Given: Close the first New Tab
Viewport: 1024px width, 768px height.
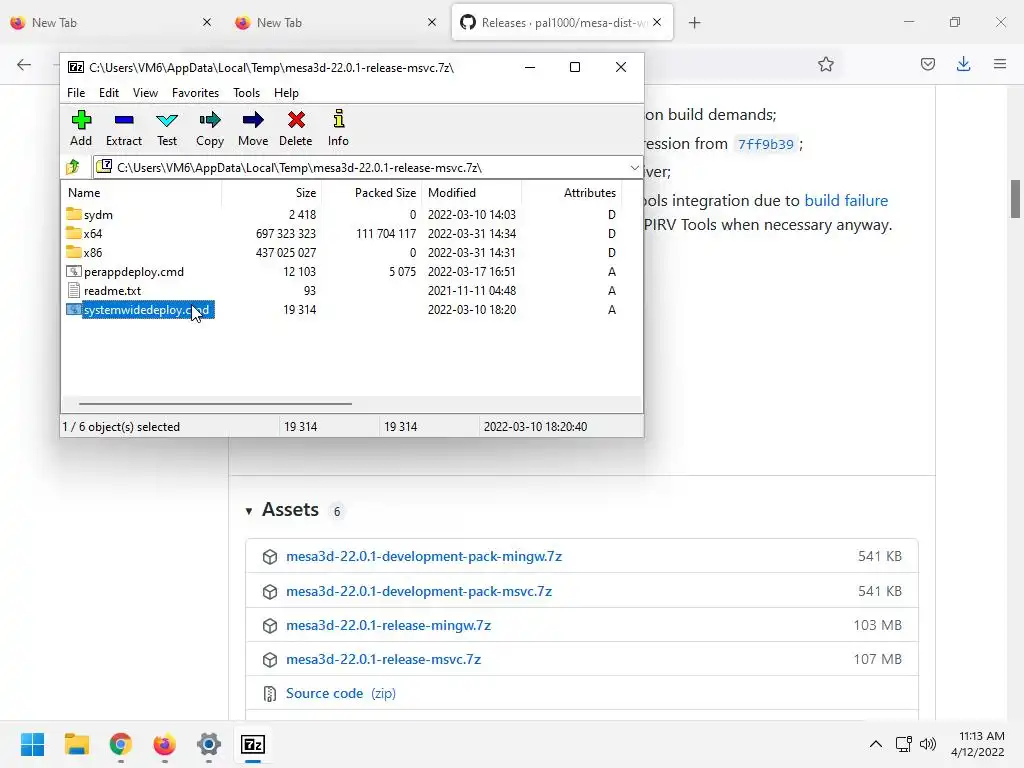Looking at the screenshot, I should tap(207, 22).
